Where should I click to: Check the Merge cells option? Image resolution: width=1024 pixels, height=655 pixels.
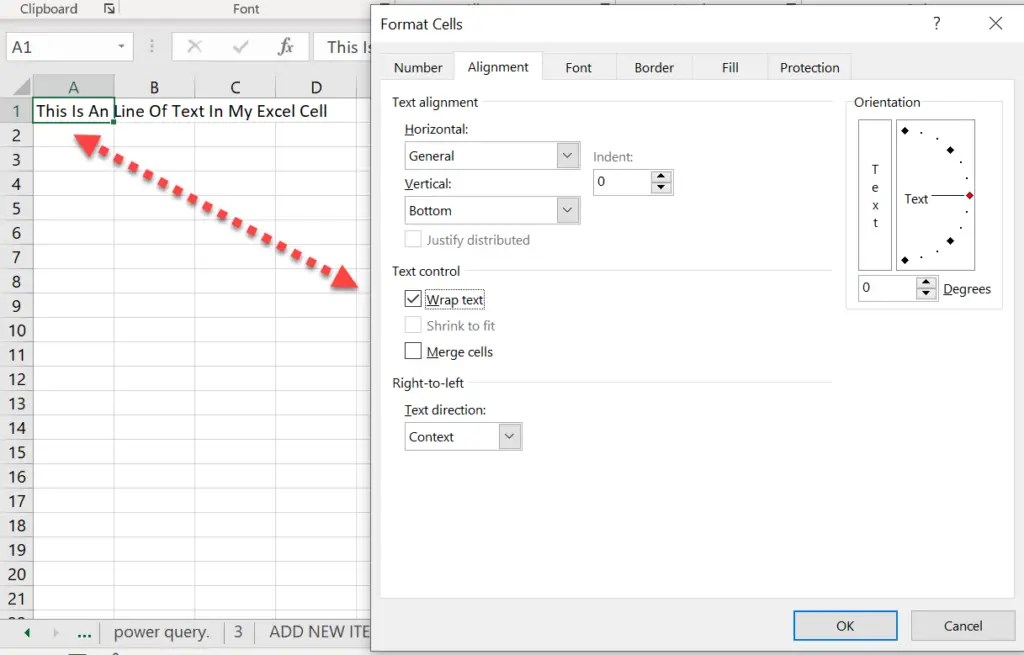coord(413,351)
